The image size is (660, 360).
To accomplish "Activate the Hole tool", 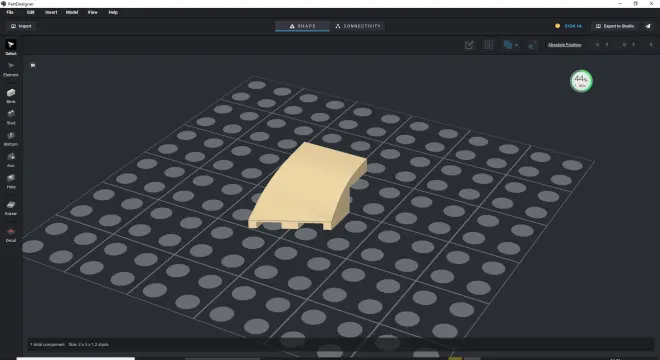I will pos(11,181).
